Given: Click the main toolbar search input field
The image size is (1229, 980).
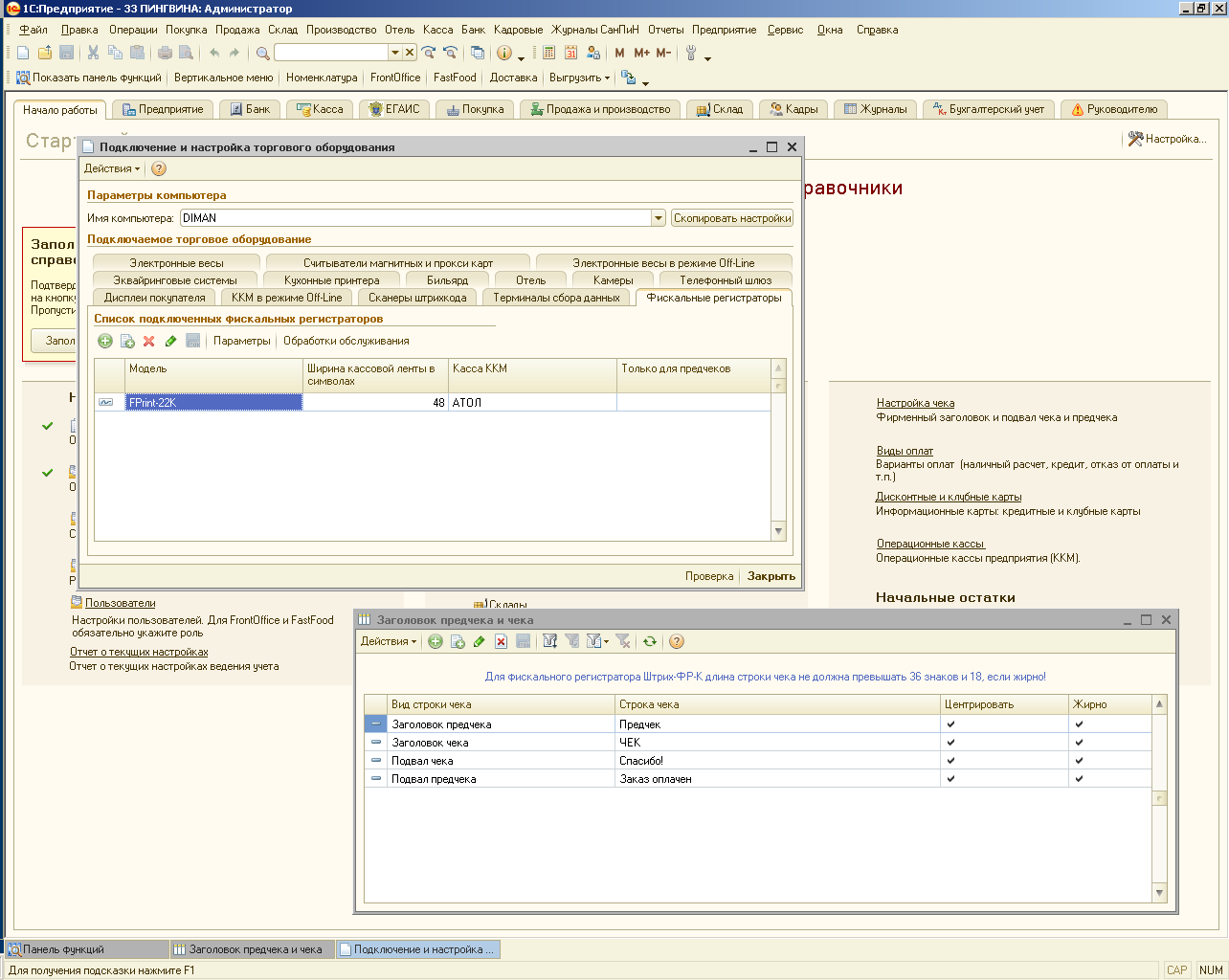Looking at the screenshot, I should [x=331, y=53].
